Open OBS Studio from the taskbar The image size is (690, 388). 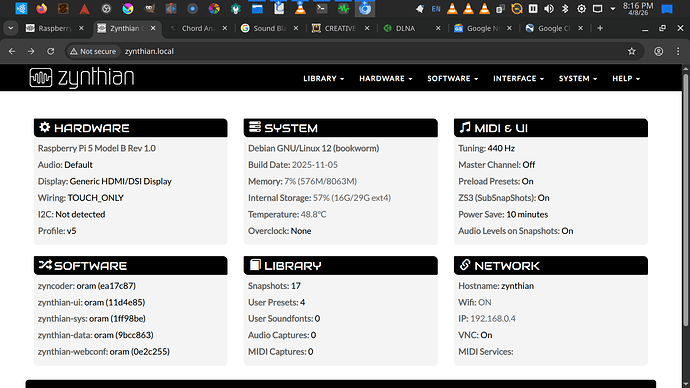tap(106, 8)
